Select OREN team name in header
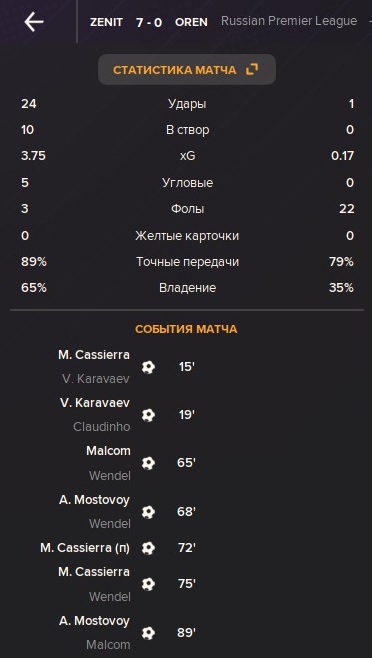The height and width of the screenshot is (658, 372). click(x=191, y=22)
